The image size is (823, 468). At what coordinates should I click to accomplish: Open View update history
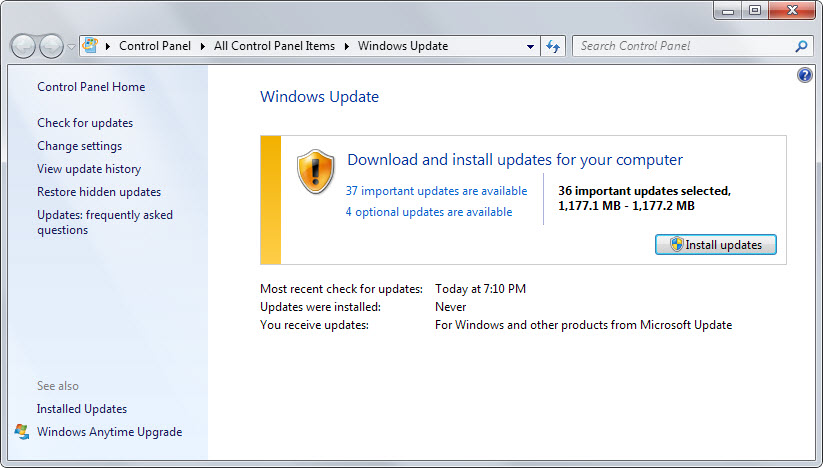click(89, 169)
